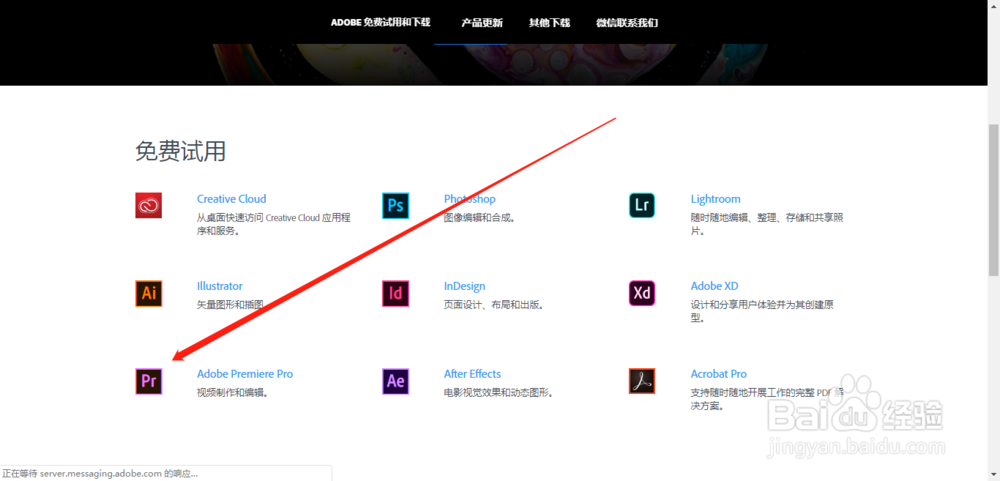This screenshot has width=1000, height=481.
Task: Click the Adobe XD description text
Action: (762, 311)
